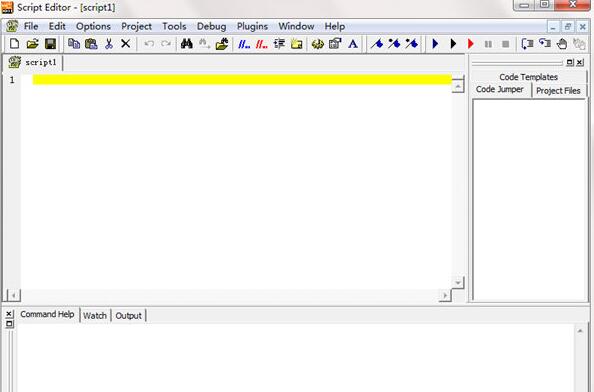Open the Find binoculars tool
Viewport: 594px width, 392px height.
pyautogui.click(x=186, y=44)
